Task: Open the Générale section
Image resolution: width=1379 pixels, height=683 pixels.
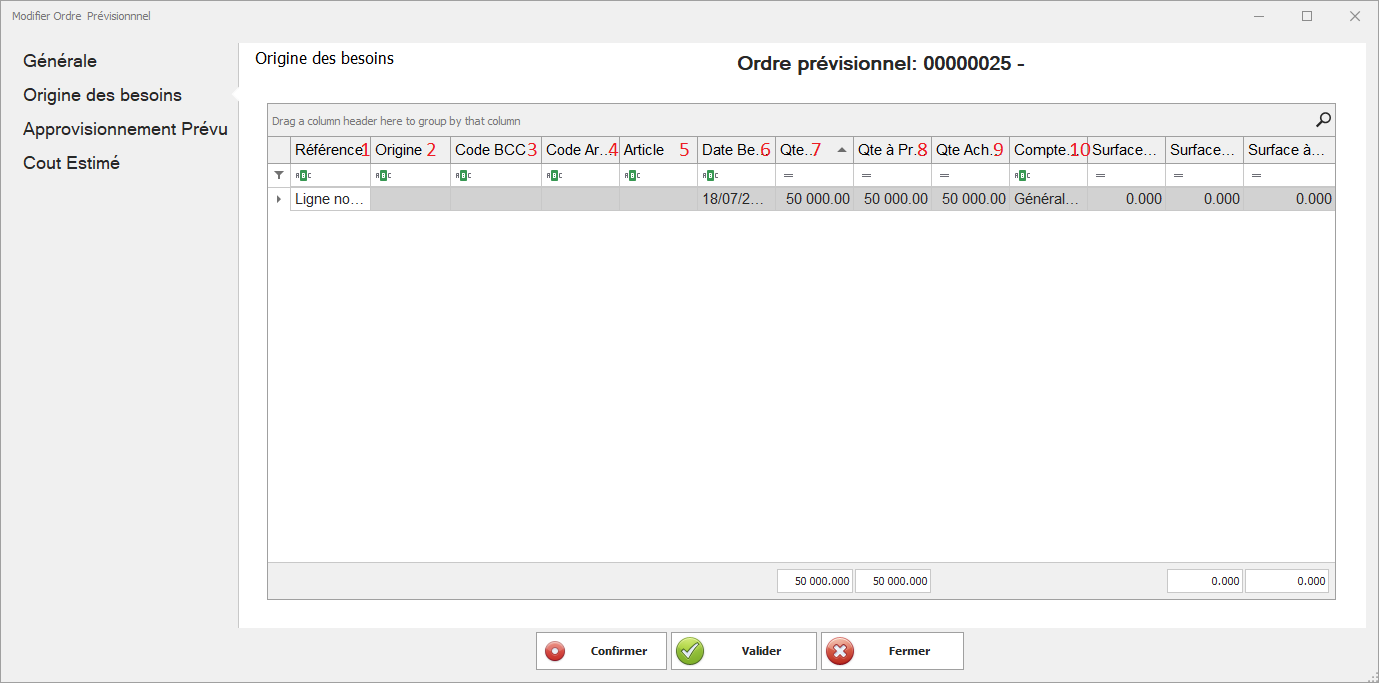Action: tap(60, 61)
